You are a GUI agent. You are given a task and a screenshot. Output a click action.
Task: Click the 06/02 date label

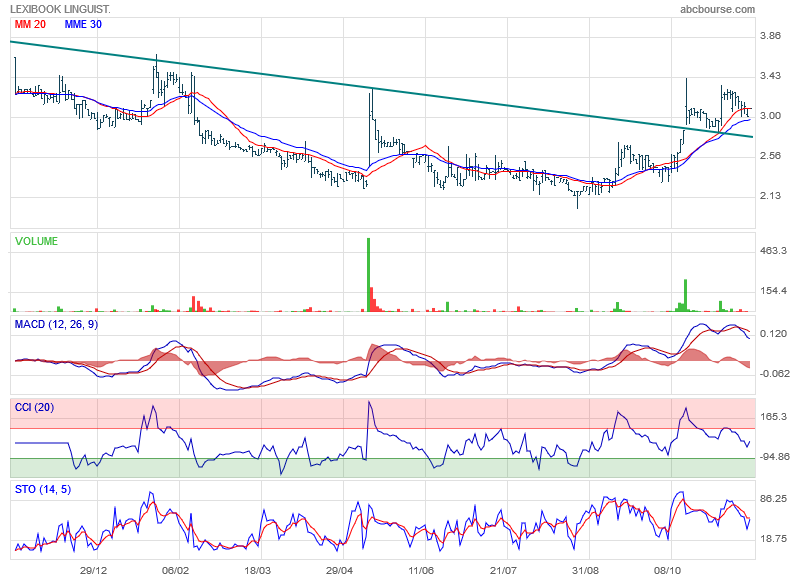point(175,570)
